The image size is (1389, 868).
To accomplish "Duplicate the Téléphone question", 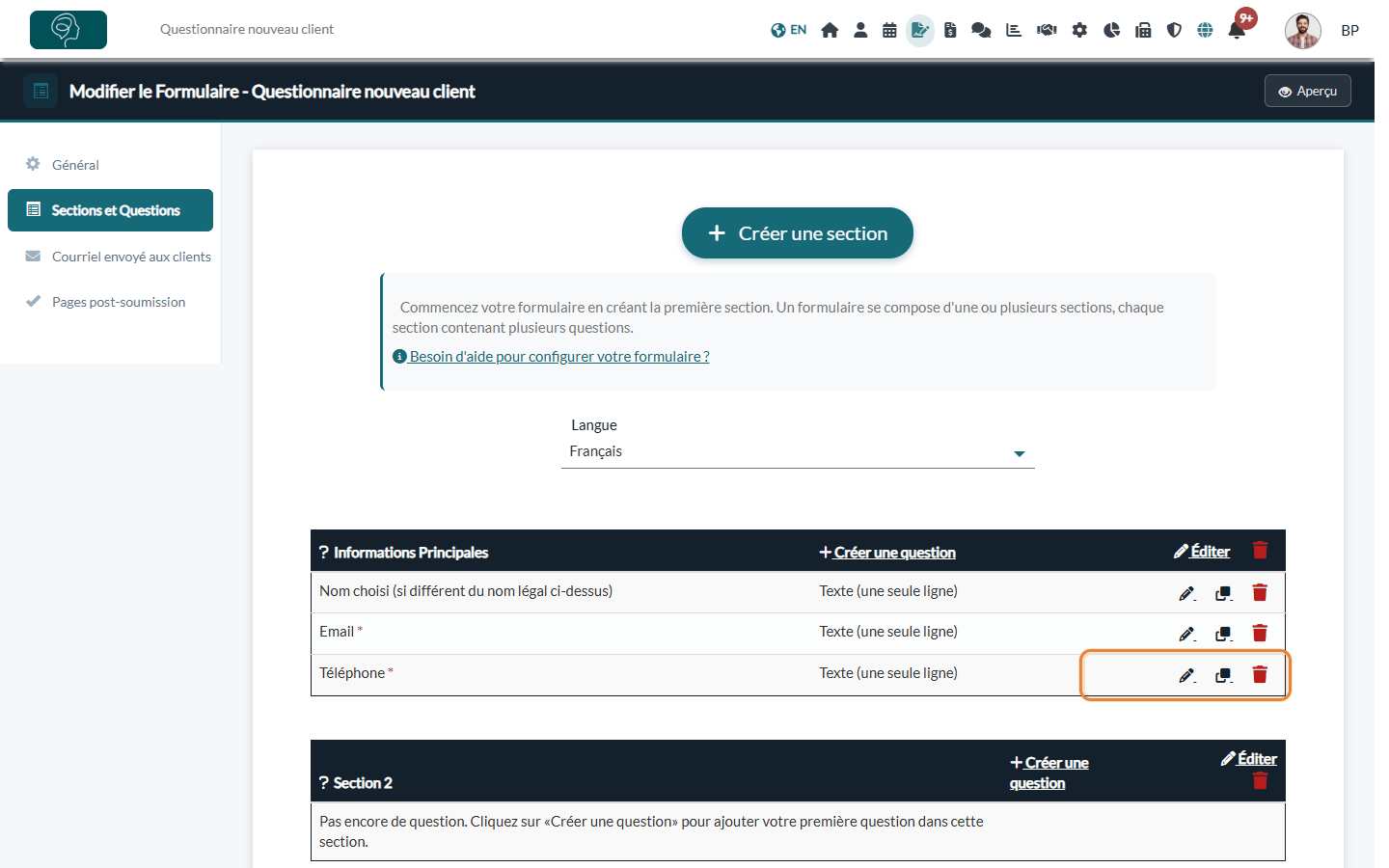I will point(1224,675).
